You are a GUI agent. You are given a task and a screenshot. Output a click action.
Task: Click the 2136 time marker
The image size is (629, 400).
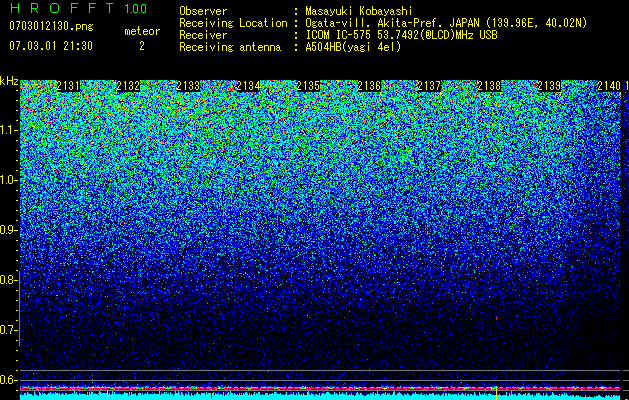[x=369, y=86]
